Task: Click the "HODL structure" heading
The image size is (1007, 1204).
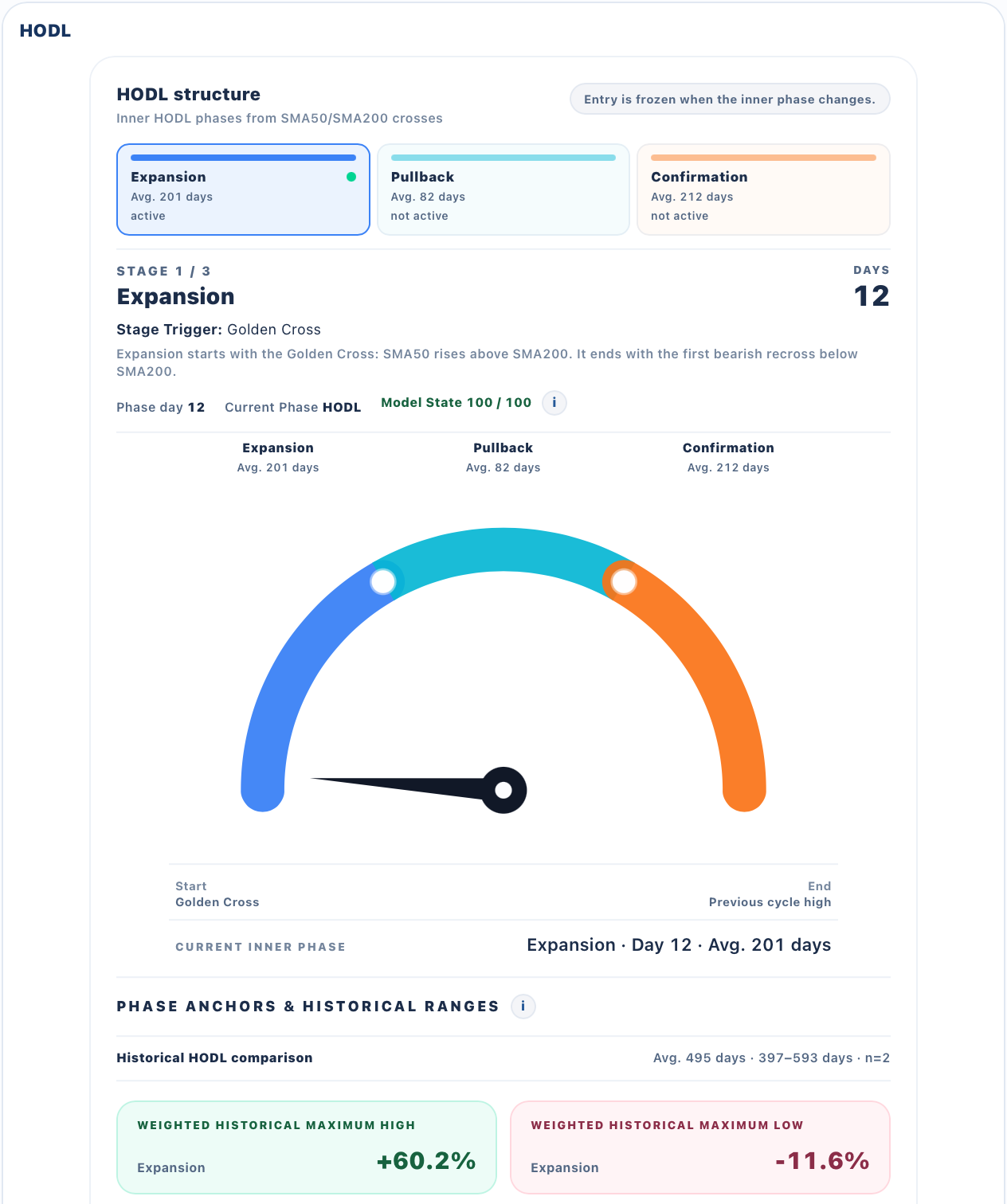Action: tap(189, 94)
